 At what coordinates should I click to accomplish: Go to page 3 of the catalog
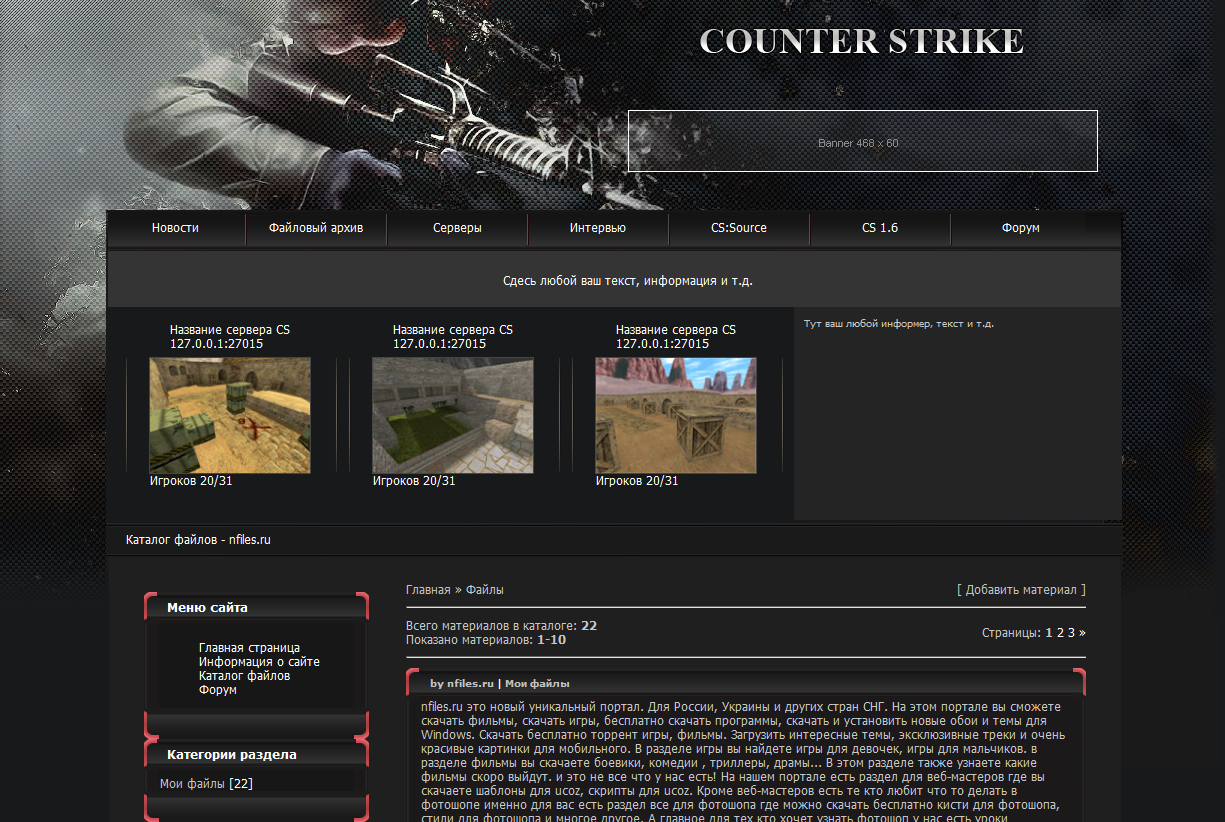pyautogui.click(x=1071, y=633)
